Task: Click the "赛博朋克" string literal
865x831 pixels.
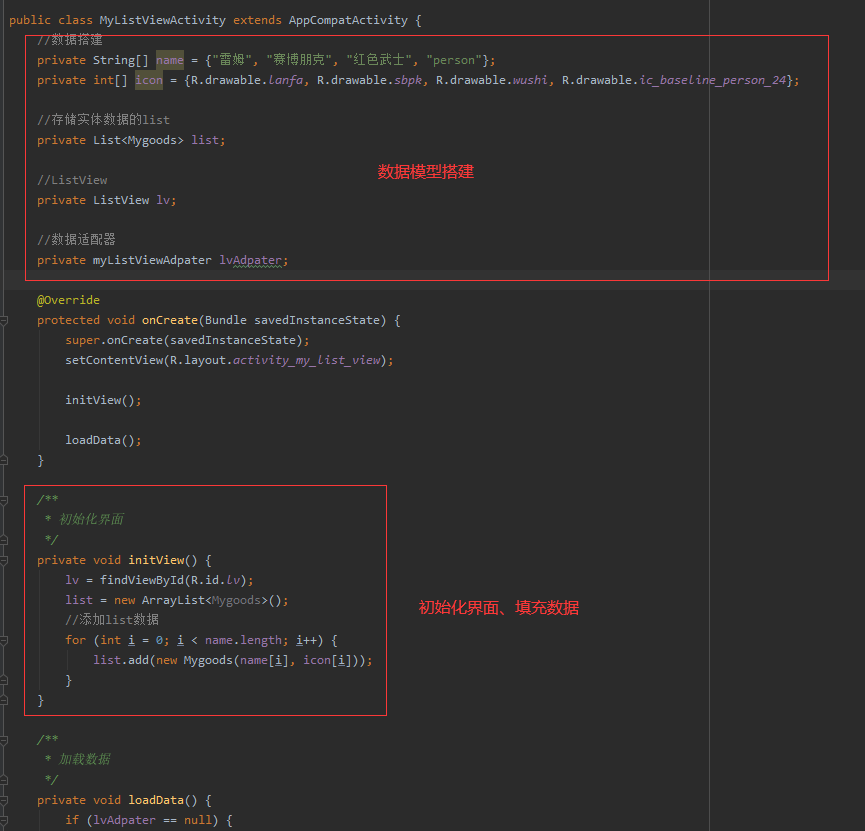Action: (298, 60)
